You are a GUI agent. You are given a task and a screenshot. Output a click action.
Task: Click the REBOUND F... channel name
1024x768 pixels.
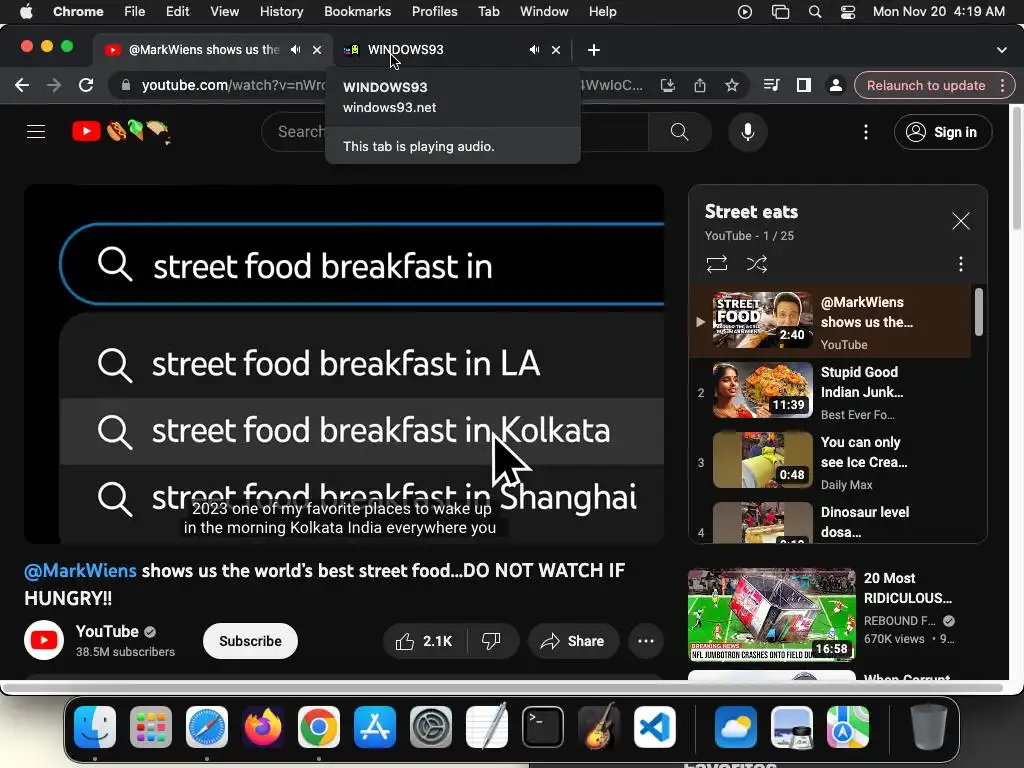point(899,620)
